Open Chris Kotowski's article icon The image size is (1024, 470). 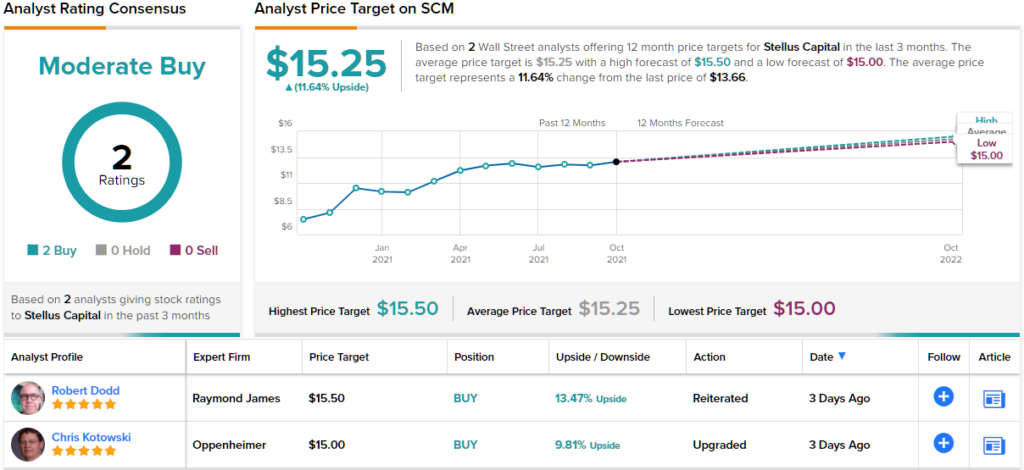(x=994, y=444)
